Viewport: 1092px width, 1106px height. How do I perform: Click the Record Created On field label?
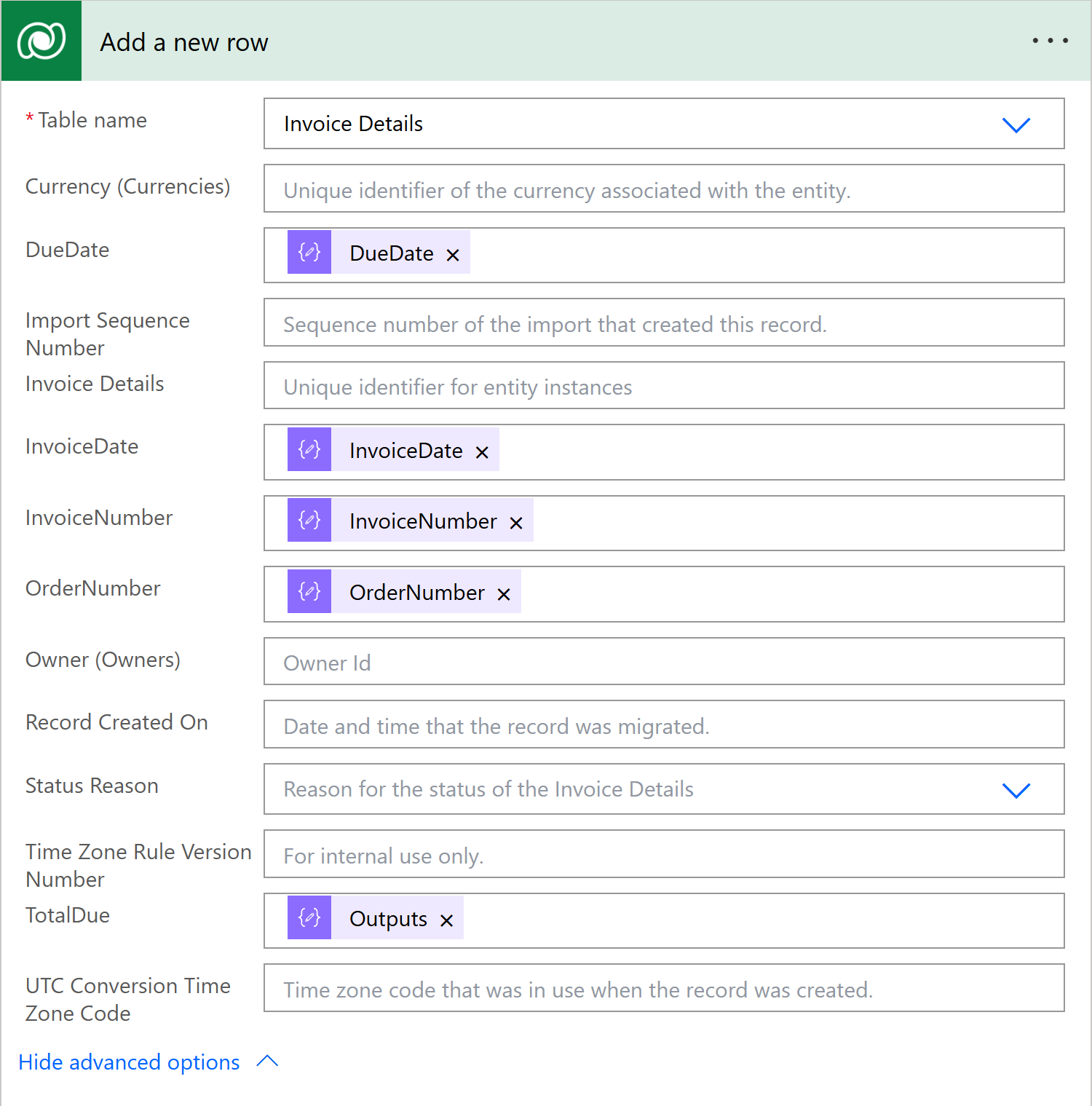coord(116,722)
